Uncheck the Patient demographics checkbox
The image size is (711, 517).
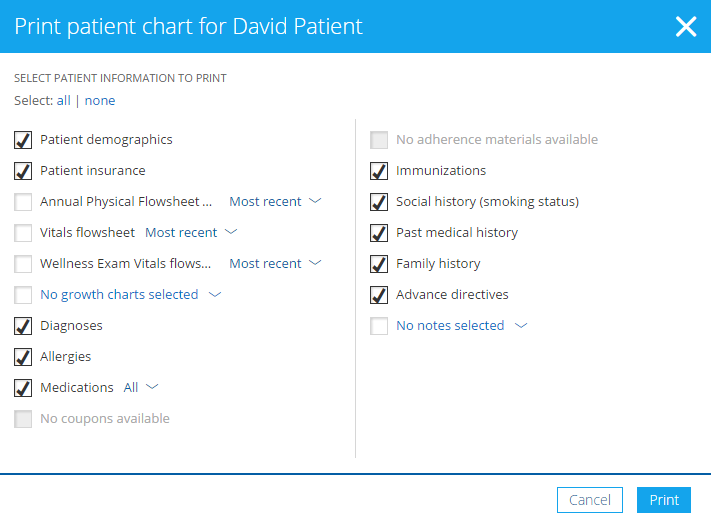pyautogui.click(x=23, y=140)
